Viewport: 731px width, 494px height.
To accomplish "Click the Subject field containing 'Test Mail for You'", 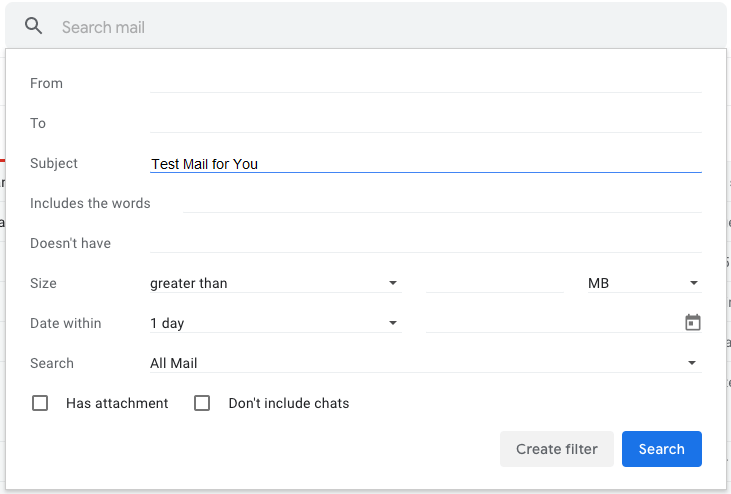I will (425, 163).
